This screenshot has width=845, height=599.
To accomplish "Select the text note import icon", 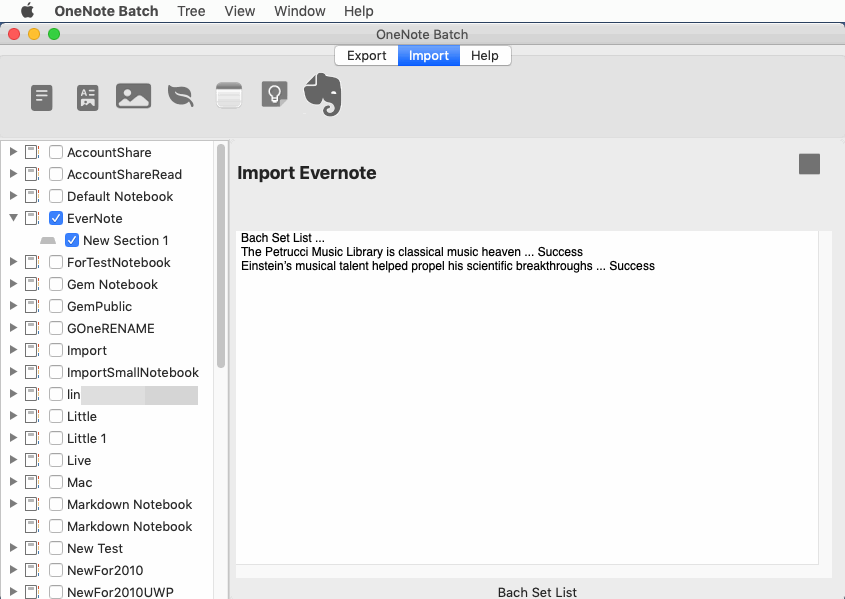I will point(41,96).
